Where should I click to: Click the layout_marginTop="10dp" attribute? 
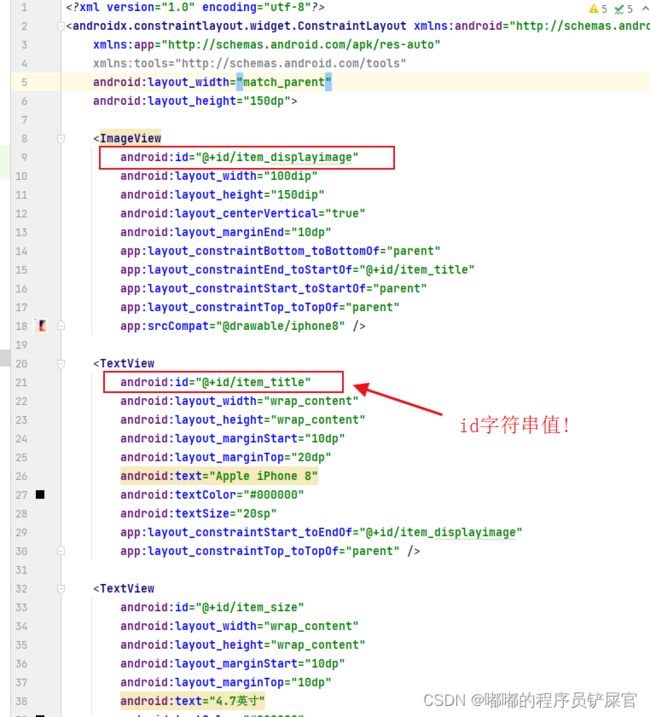(x=226, y=682)
